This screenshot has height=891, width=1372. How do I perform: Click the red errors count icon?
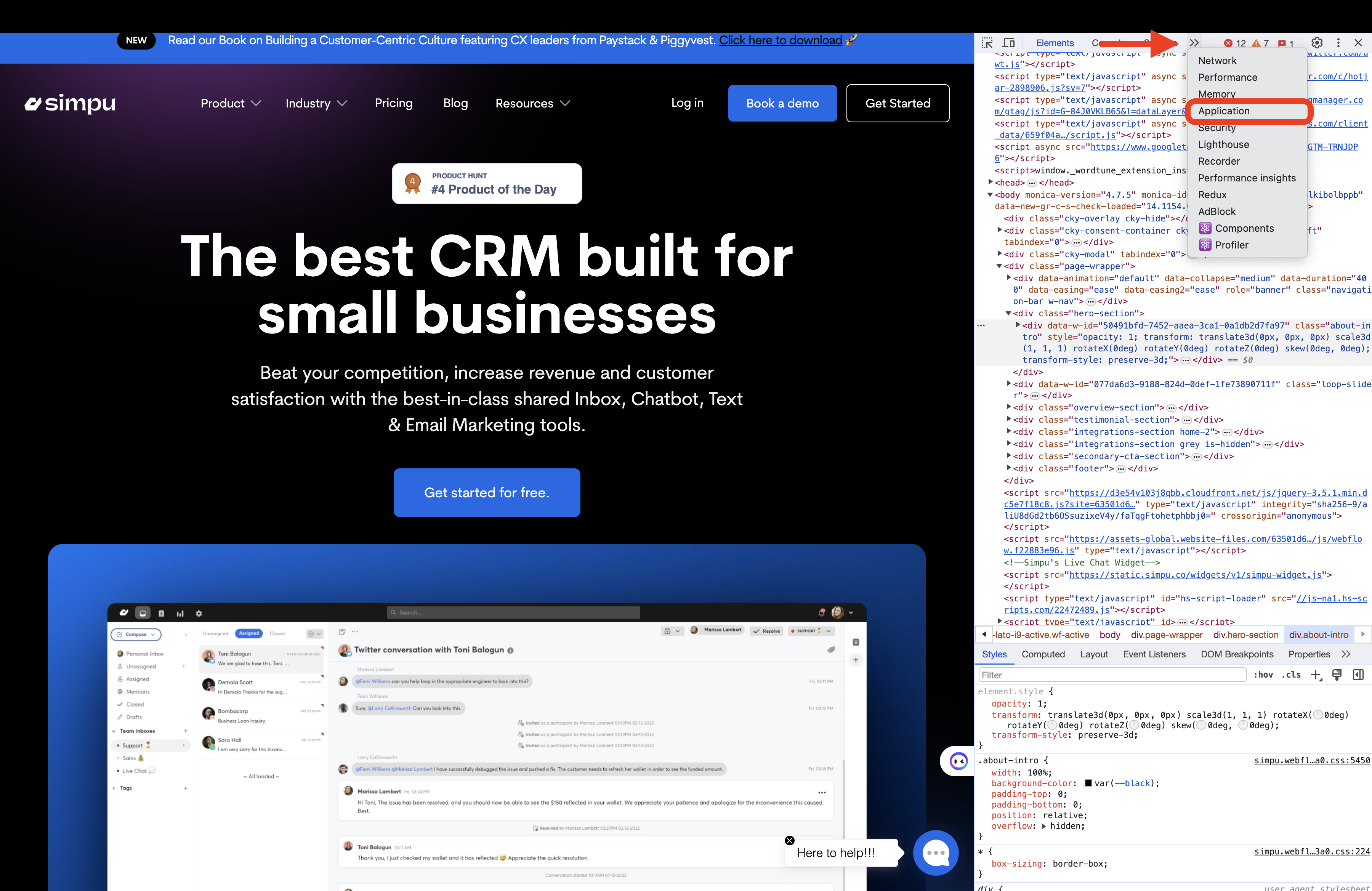pos(1228,43)
